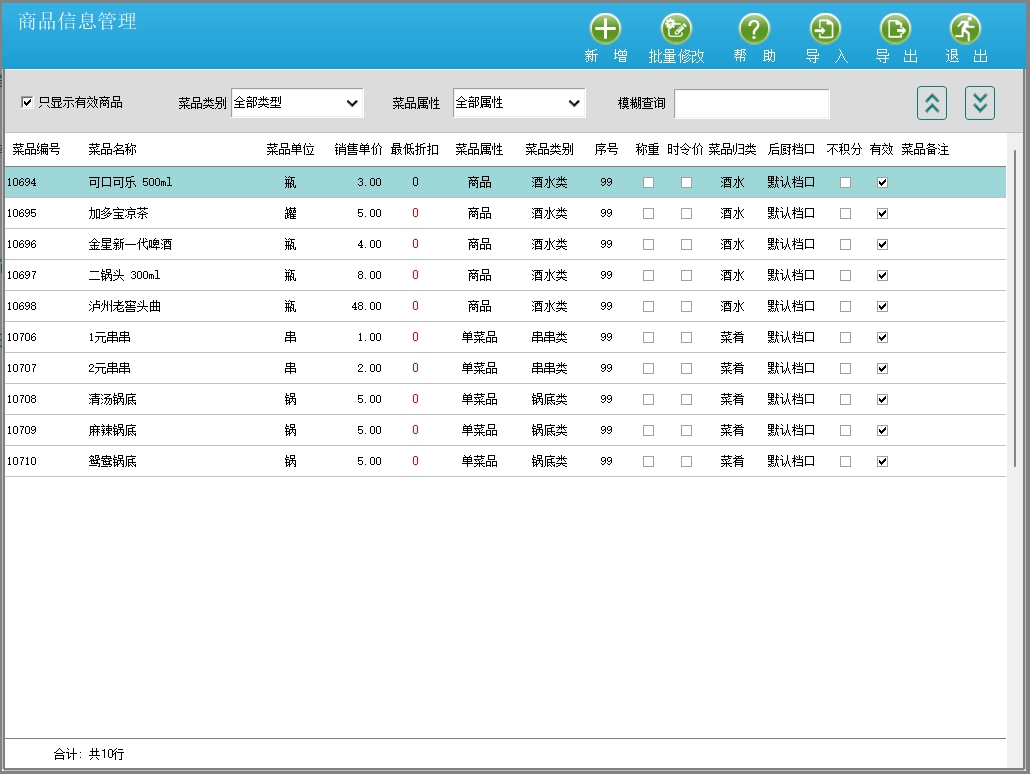The width and height of the screenshot is (1030, 774).
Task: Click the 导入 import icon
Action: pyautogui.click(x=825, y=29)
